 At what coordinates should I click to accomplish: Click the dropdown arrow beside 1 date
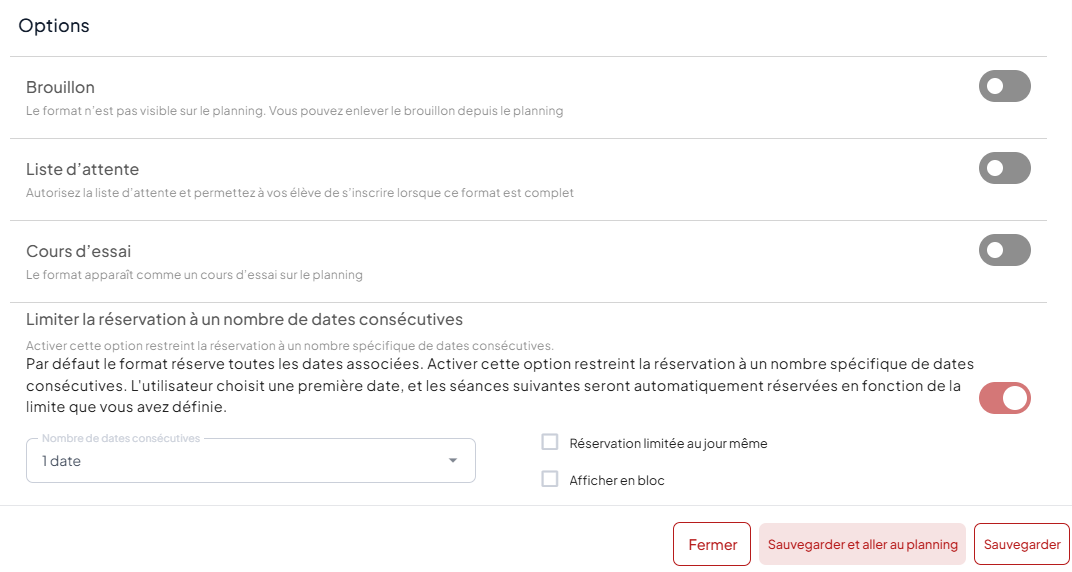tap(453, 461)
